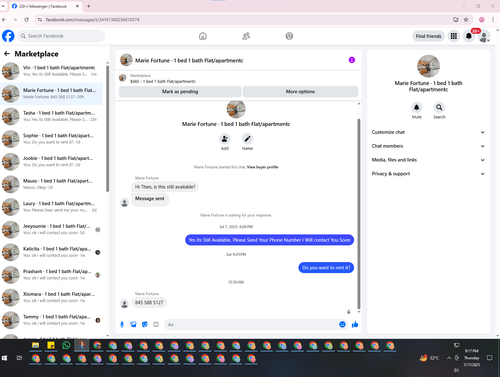Viewport: 500px width, 377px height.
Task: Open a new browser tab
Action: click(89, 6)
